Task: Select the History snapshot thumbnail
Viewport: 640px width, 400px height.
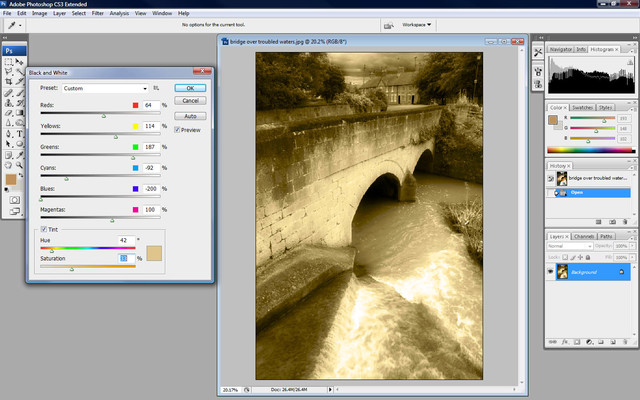Action: point(562,178)
